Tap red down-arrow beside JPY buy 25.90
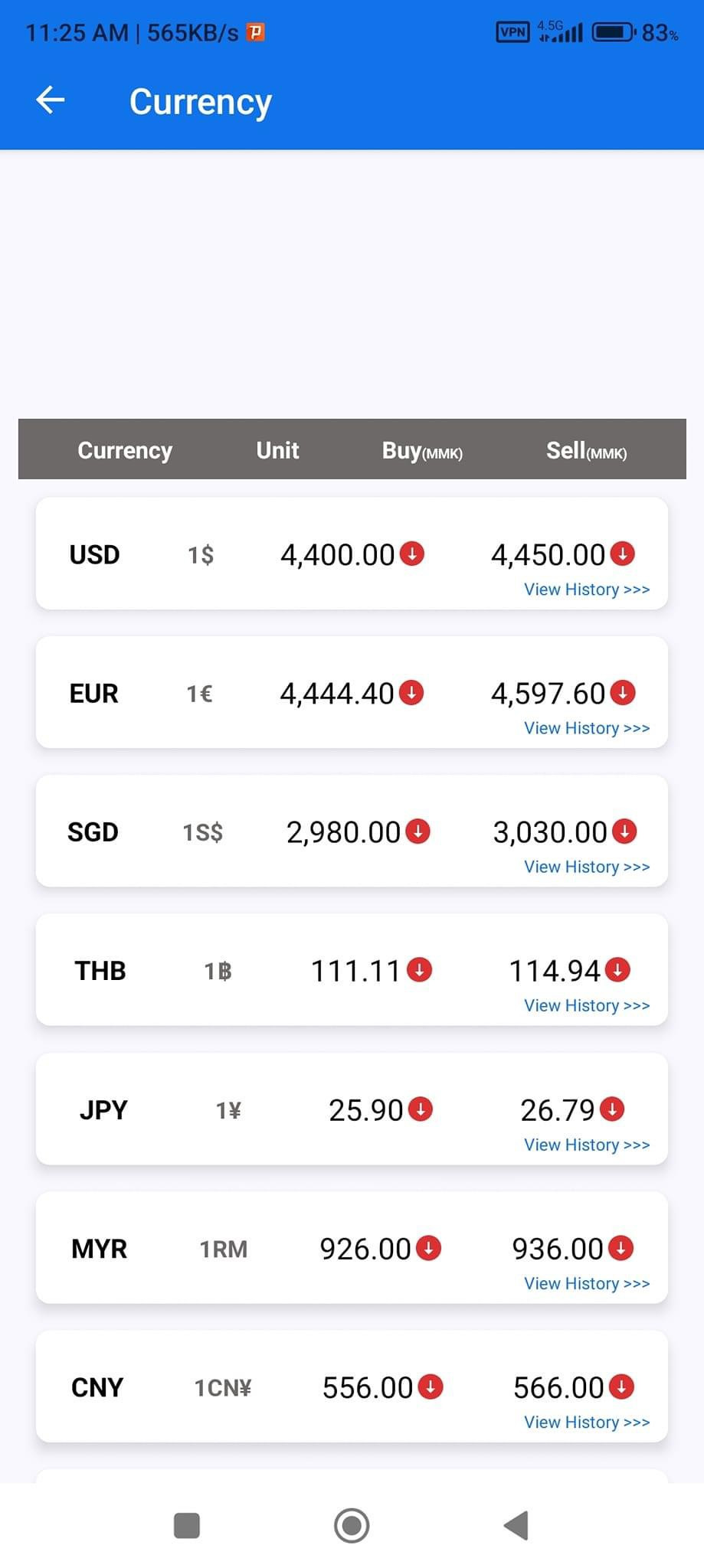 click(421, 1109)
